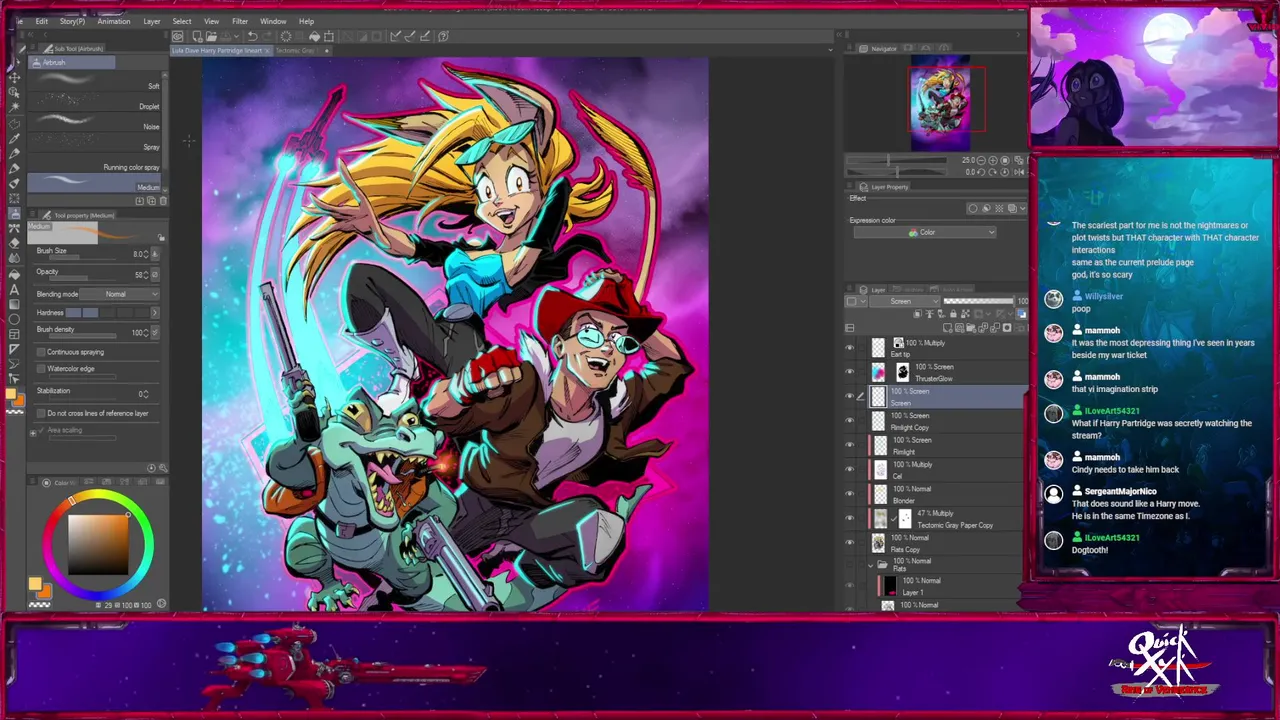Open the Brush density dynamics dropdown

coord(154,332)
